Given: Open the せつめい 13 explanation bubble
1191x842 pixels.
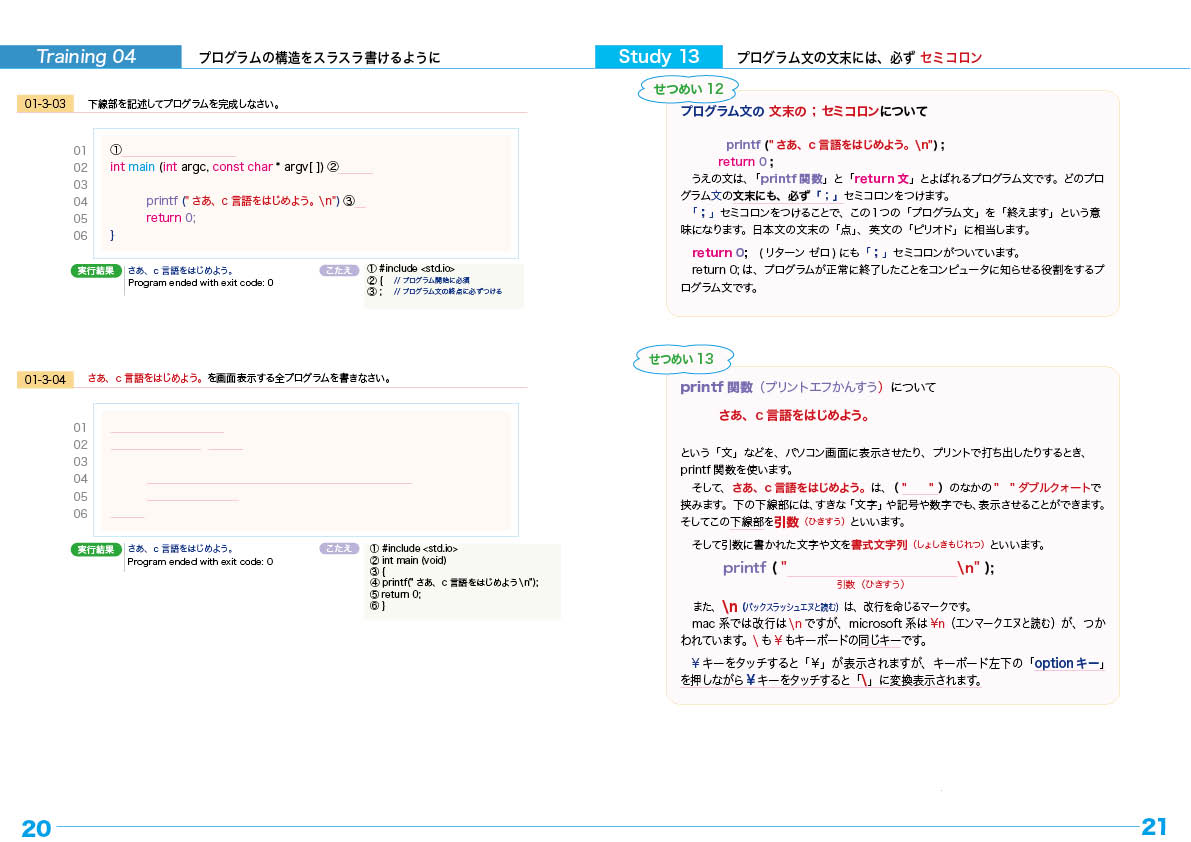Looking at the screenshot, I should [x=683, y=359].
